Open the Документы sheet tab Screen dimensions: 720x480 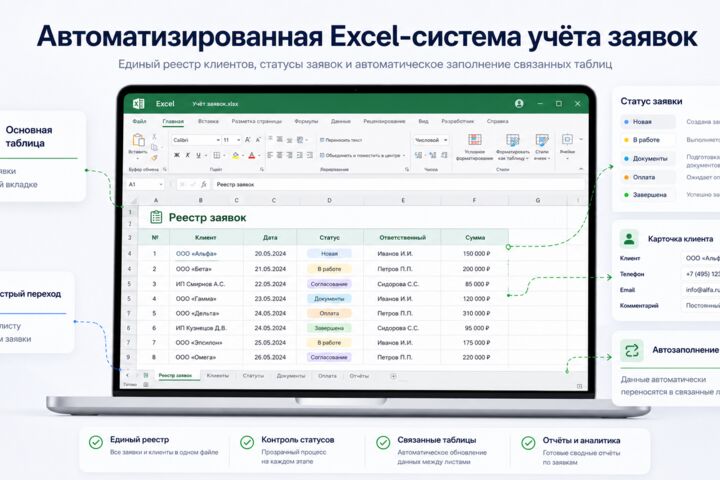(x=291, y=376)
